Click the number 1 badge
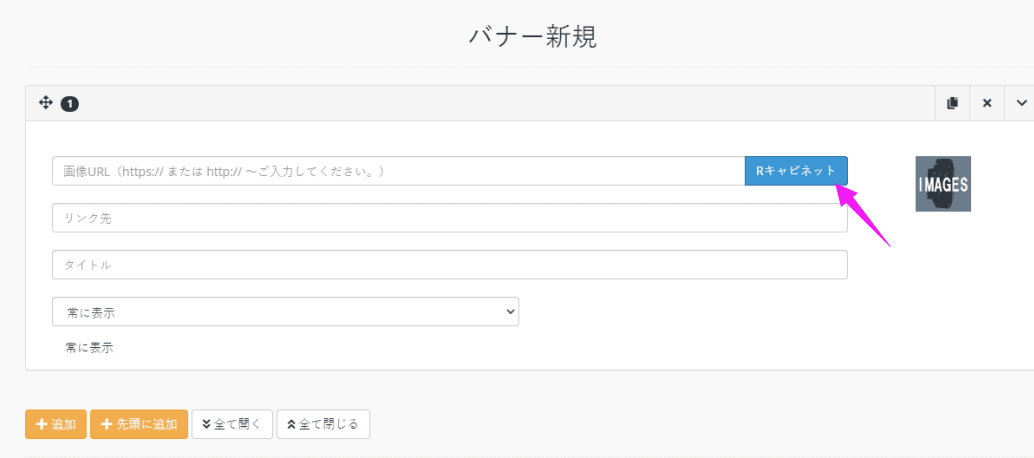The width and height of the screenshot is (1034, 458). pyautogui.click(x=70, y=103)
